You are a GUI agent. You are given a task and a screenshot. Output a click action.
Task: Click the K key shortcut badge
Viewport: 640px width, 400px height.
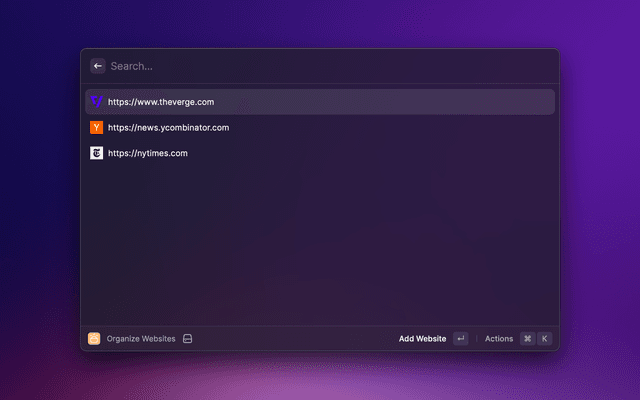[545, 339]
